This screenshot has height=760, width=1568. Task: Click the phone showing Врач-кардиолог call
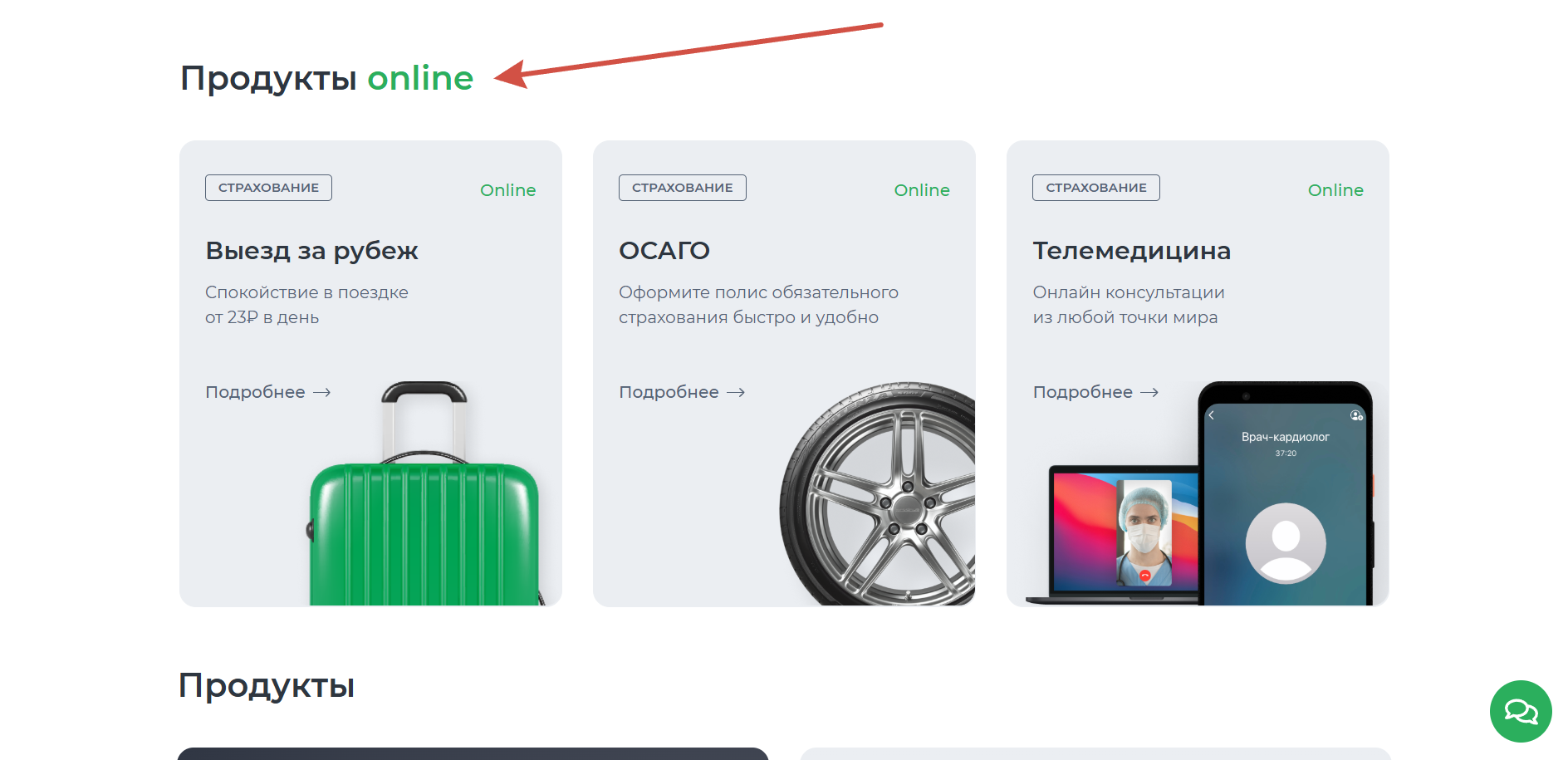pyautogui.click(x=1286, y=494)
